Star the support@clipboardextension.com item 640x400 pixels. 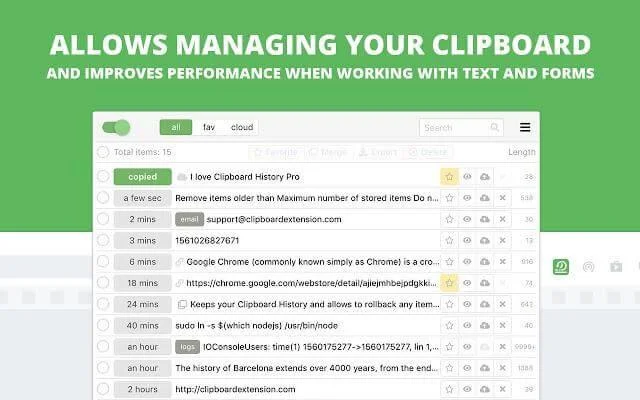(x=449, y=219)
